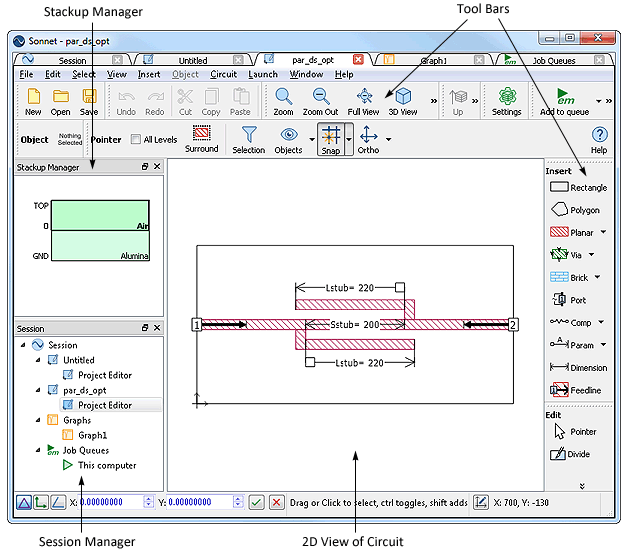The height and width of the screenshot is (555, 627).
Task: Open the 3D View tool
Action: click(x=402, y=97)
